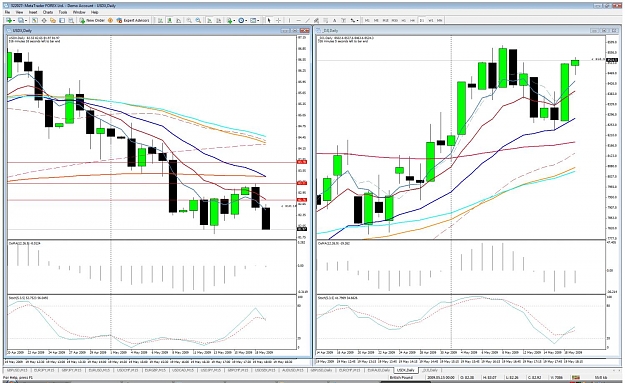Click British Pound profile in status bar

[x=401, y=377]
